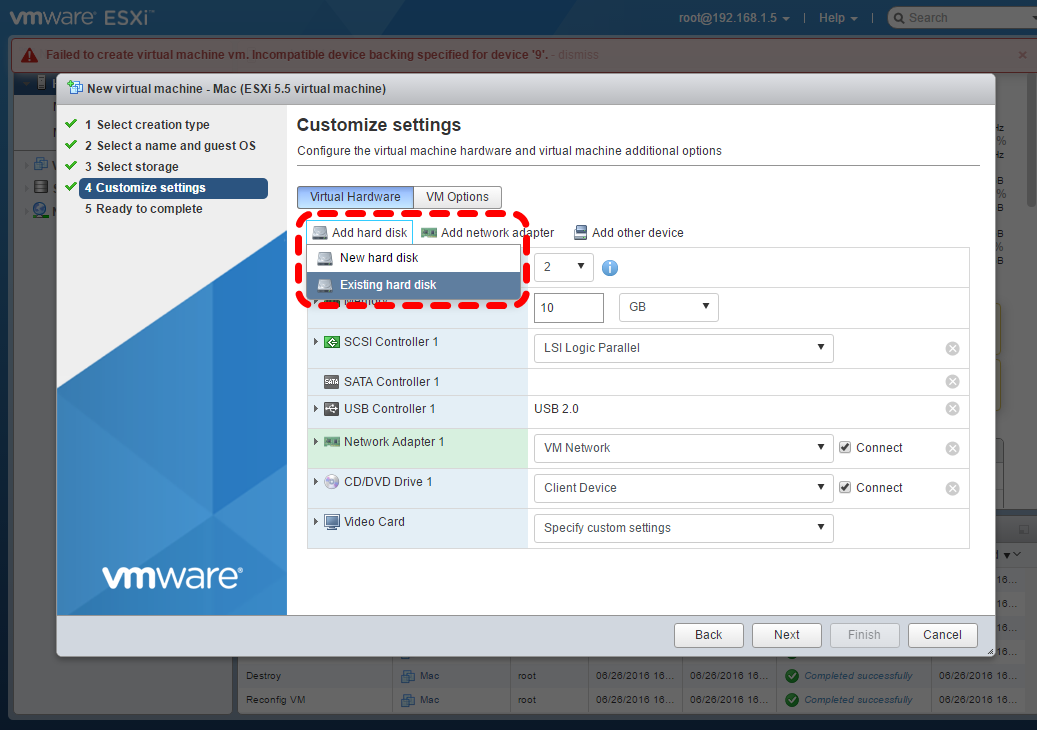Click the New hard disk menu icon

pos(325,258)
